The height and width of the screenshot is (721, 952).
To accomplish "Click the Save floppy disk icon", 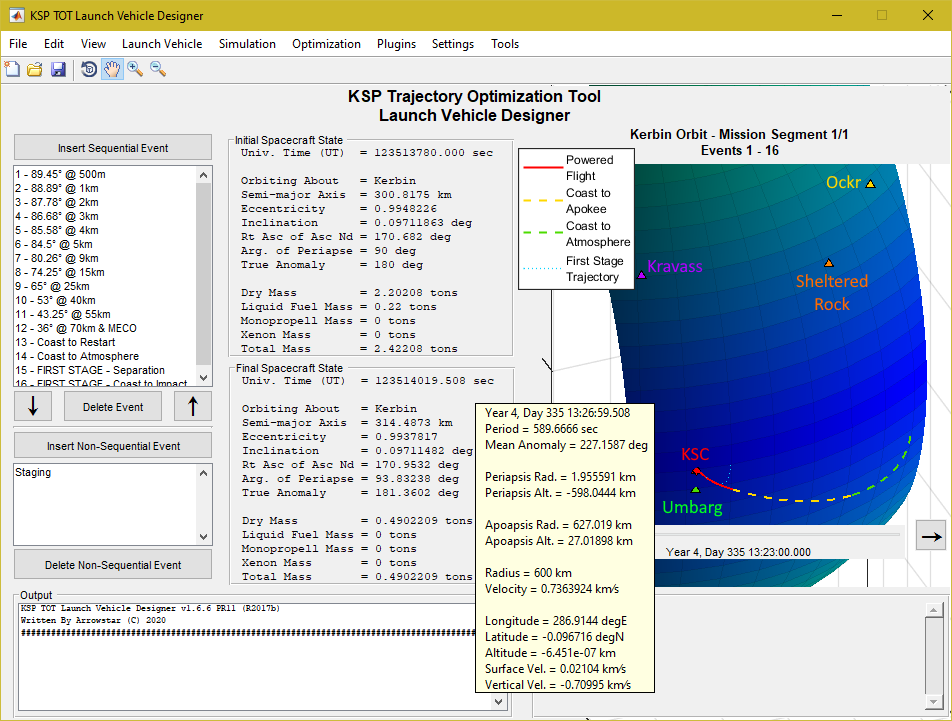I will coord(58,69).
